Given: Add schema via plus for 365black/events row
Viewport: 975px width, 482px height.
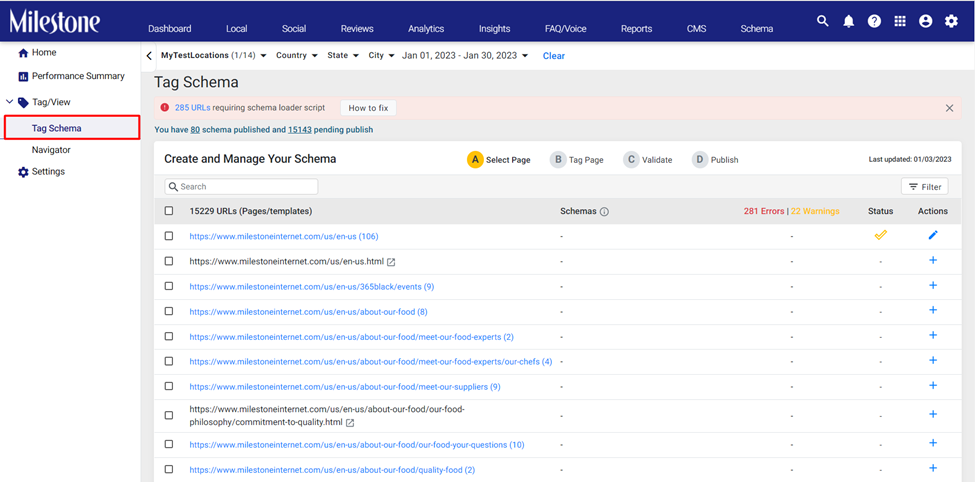Looking at the screenshot, I should click(933, 285).
